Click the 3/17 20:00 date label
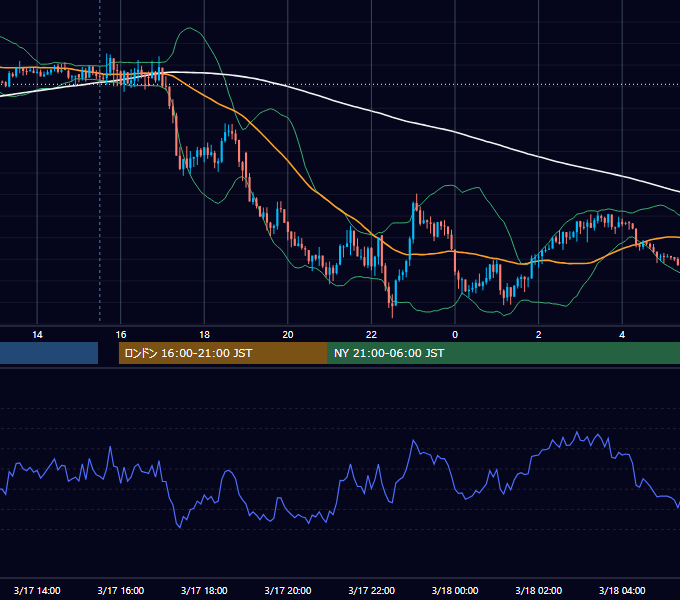Image resolution: width=680 pixels, height=600 pixels. 288,590
